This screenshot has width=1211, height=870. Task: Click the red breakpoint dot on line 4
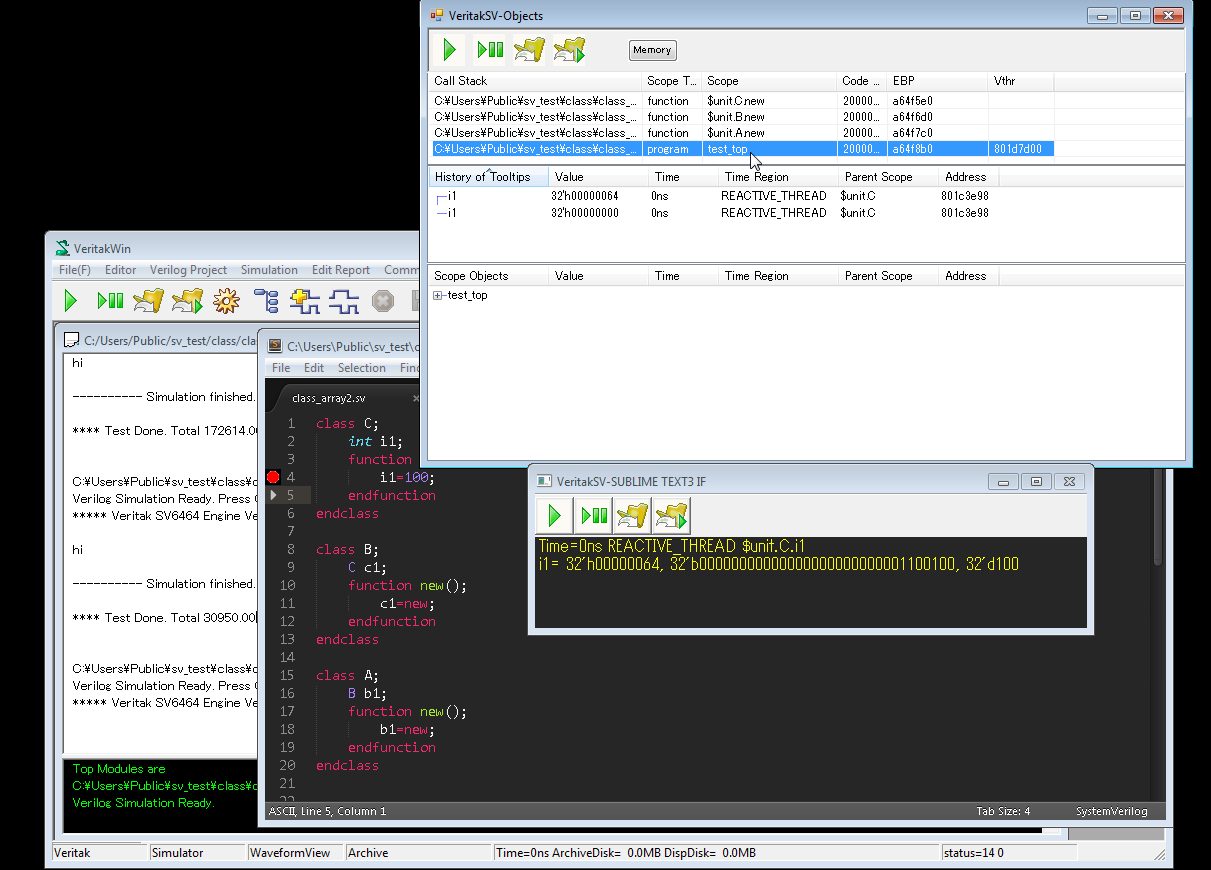273,477
